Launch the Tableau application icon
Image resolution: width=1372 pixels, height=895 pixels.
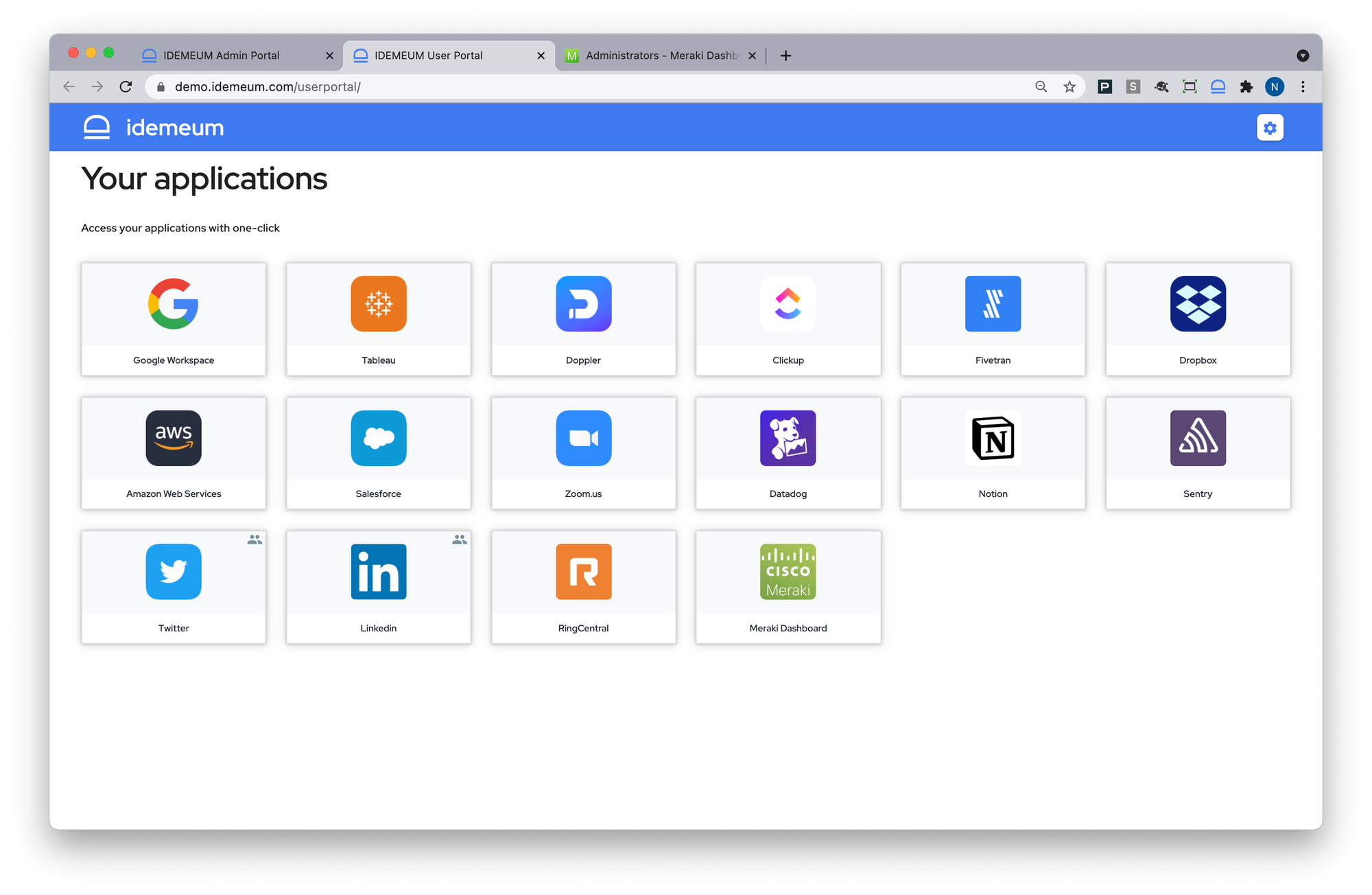tap(379, 303)
